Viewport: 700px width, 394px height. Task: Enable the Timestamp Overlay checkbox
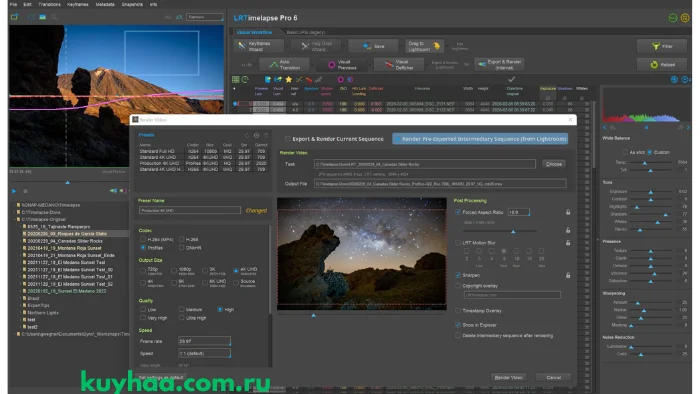pos(458,311)
